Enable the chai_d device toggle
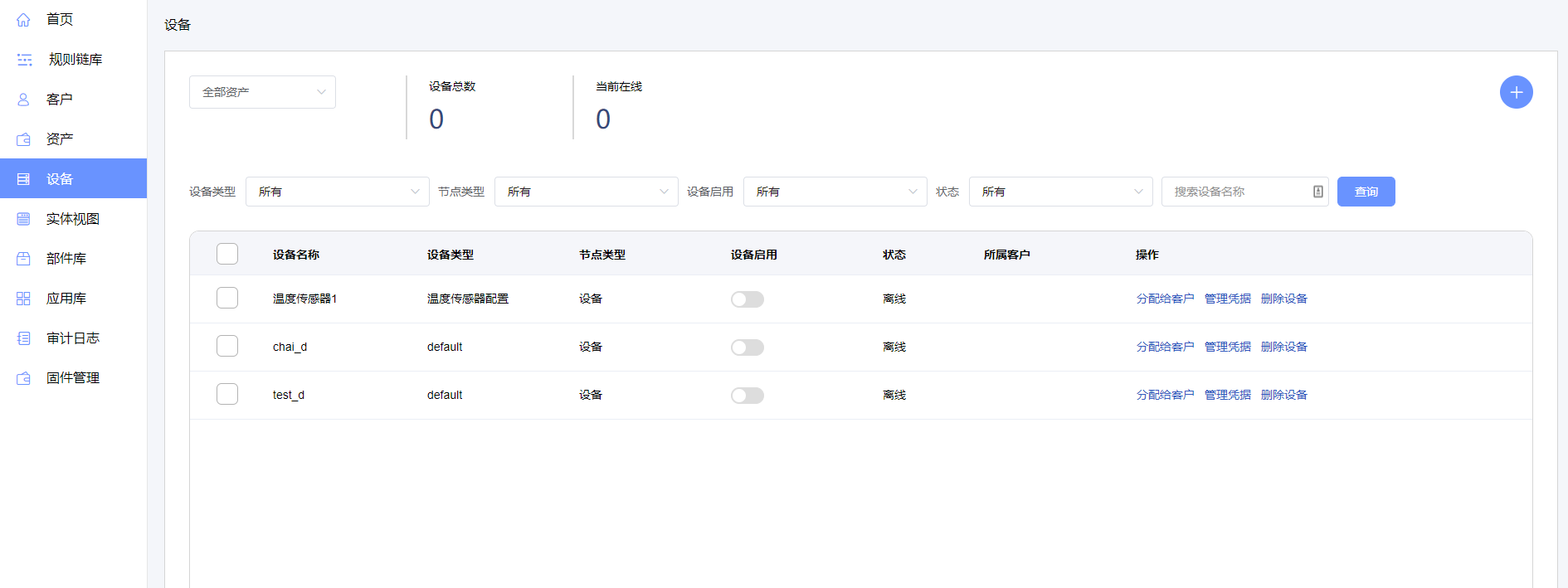The width and height of the screenshot is (1568, 588). [747, 347]
